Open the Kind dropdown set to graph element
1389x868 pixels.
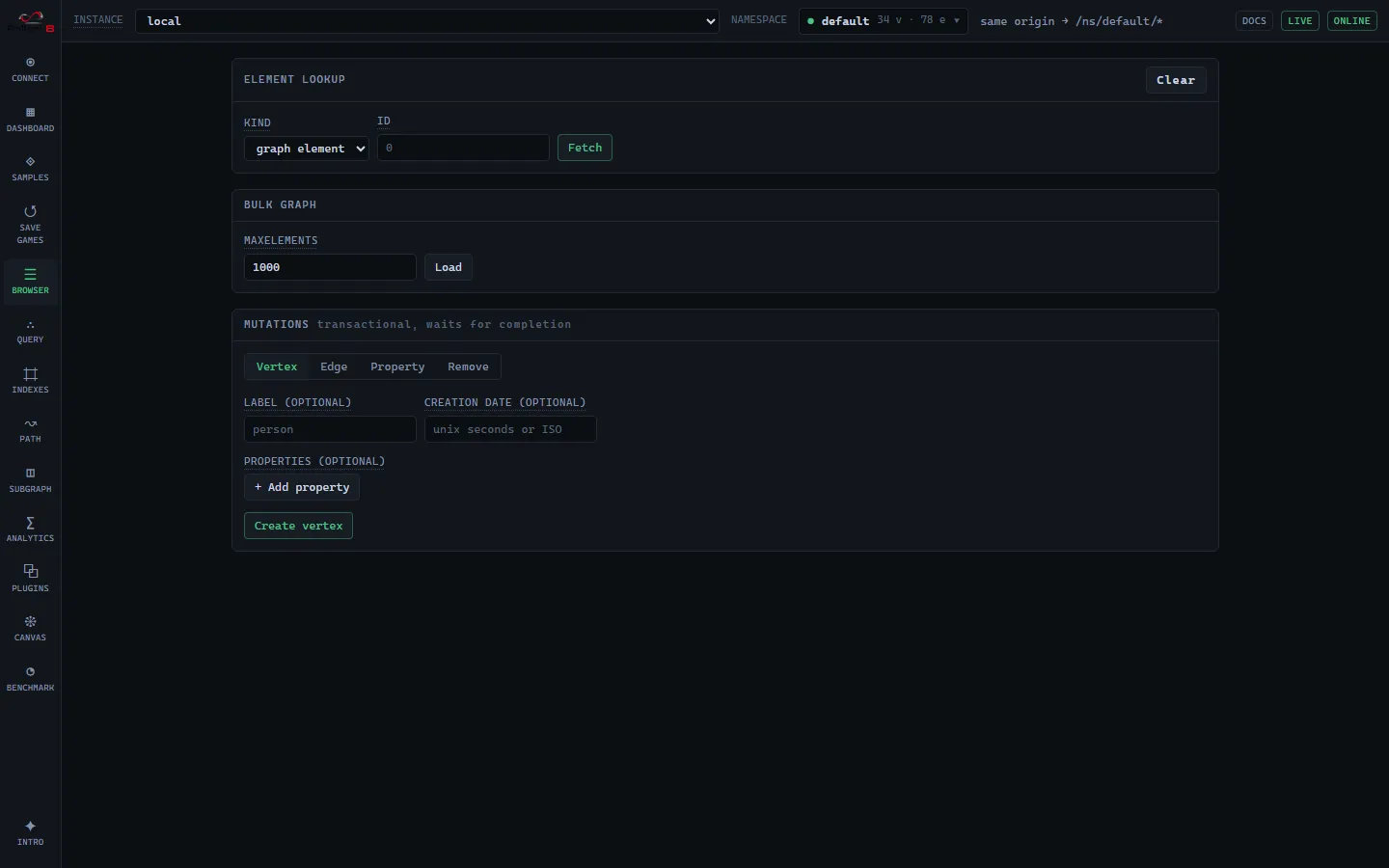click(x=307, y=149)
